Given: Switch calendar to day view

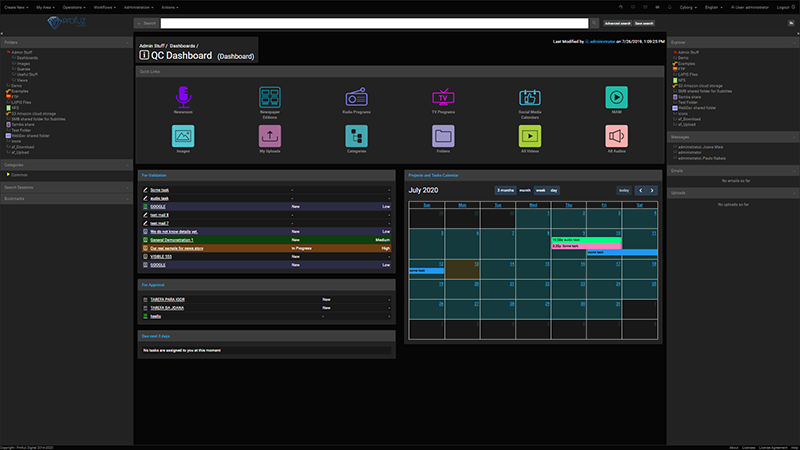Looking at the screenshot, I should tap(554, 190).
